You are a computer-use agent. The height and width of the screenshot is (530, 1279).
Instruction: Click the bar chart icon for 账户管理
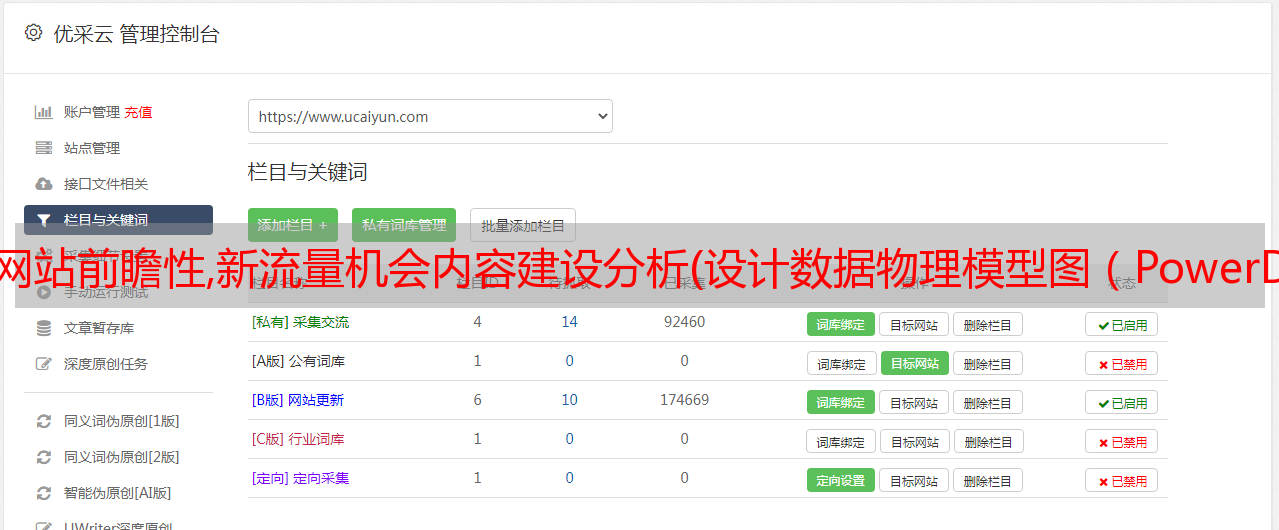[x=43, y=112]
